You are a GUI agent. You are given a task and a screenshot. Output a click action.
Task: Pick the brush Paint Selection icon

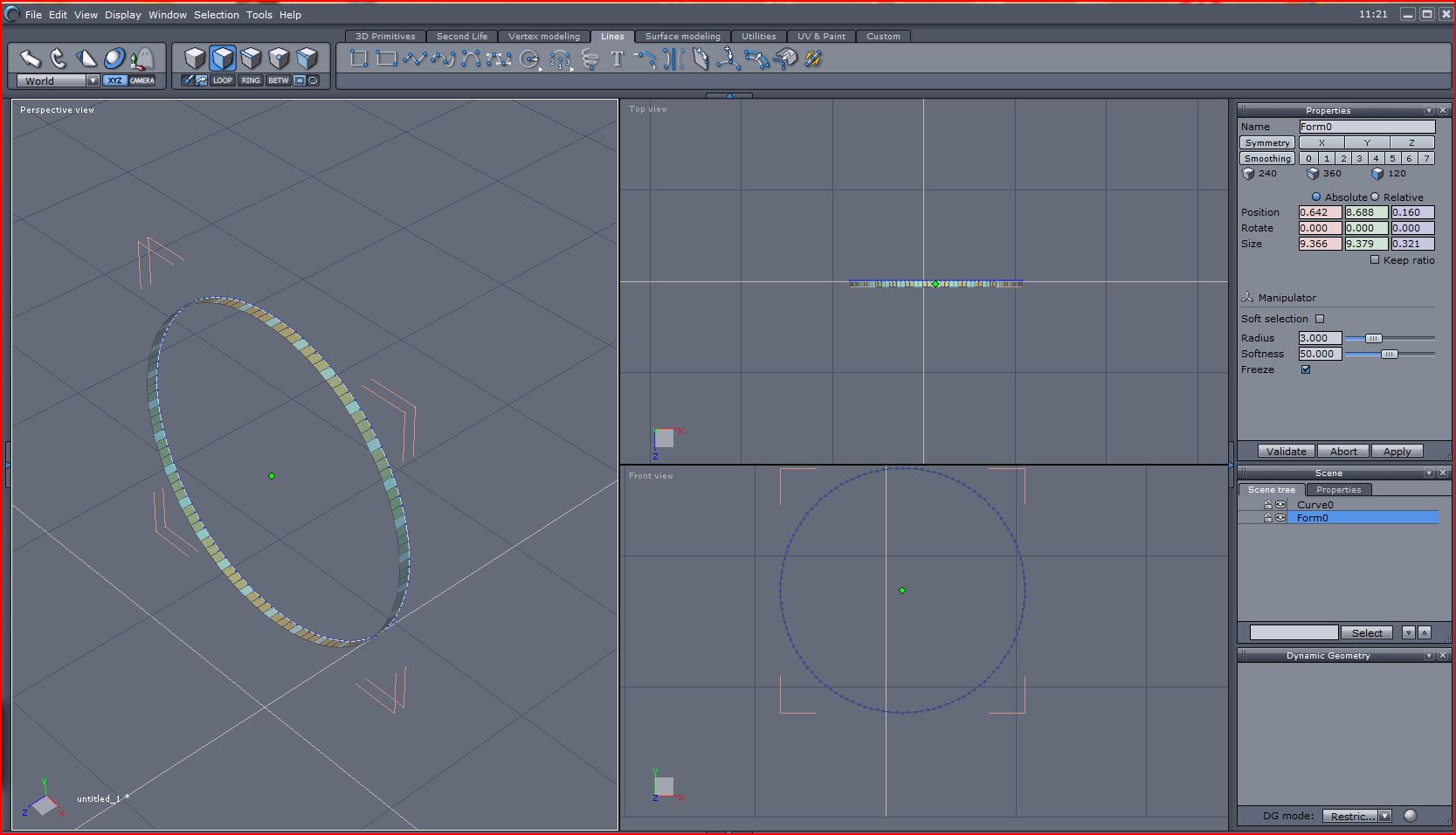187,80
